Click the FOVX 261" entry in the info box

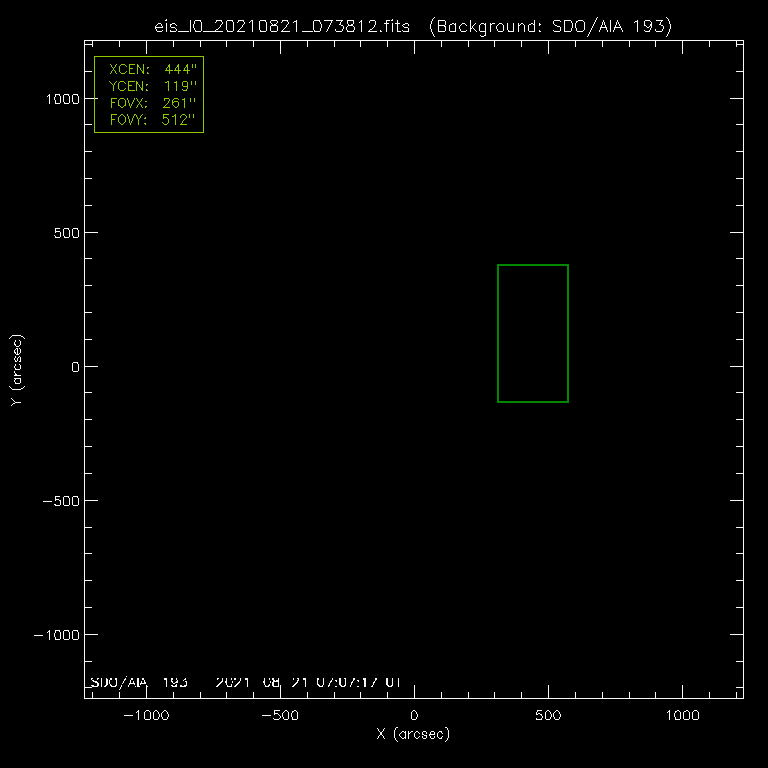pyautogui.click(x=149, y=103)
